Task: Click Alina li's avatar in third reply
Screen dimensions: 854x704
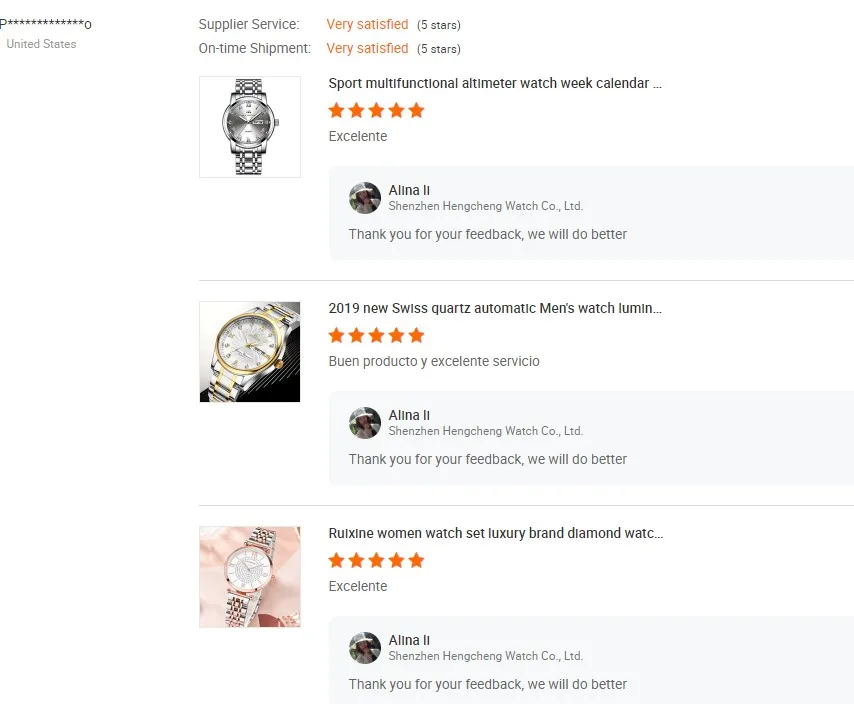Action: (x=365, y=648)
